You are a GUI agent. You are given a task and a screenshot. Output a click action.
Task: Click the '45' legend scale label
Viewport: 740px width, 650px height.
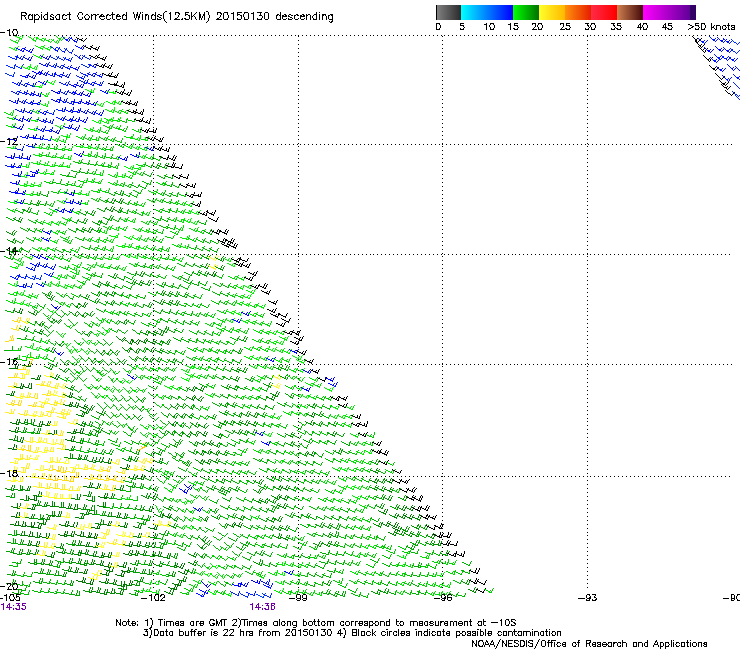[x=667, y=27]
